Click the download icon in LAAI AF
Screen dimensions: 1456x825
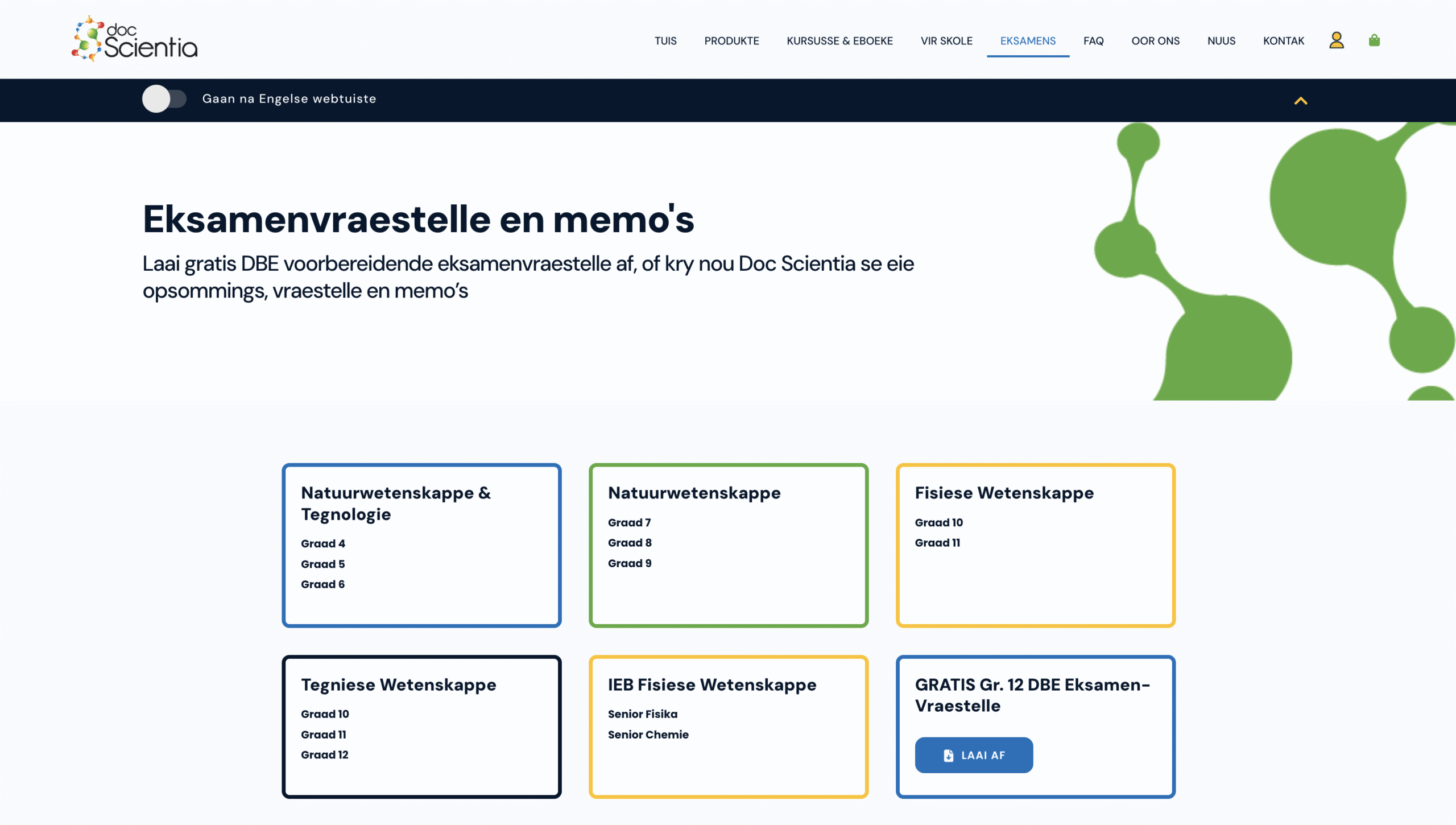point(948,755)
